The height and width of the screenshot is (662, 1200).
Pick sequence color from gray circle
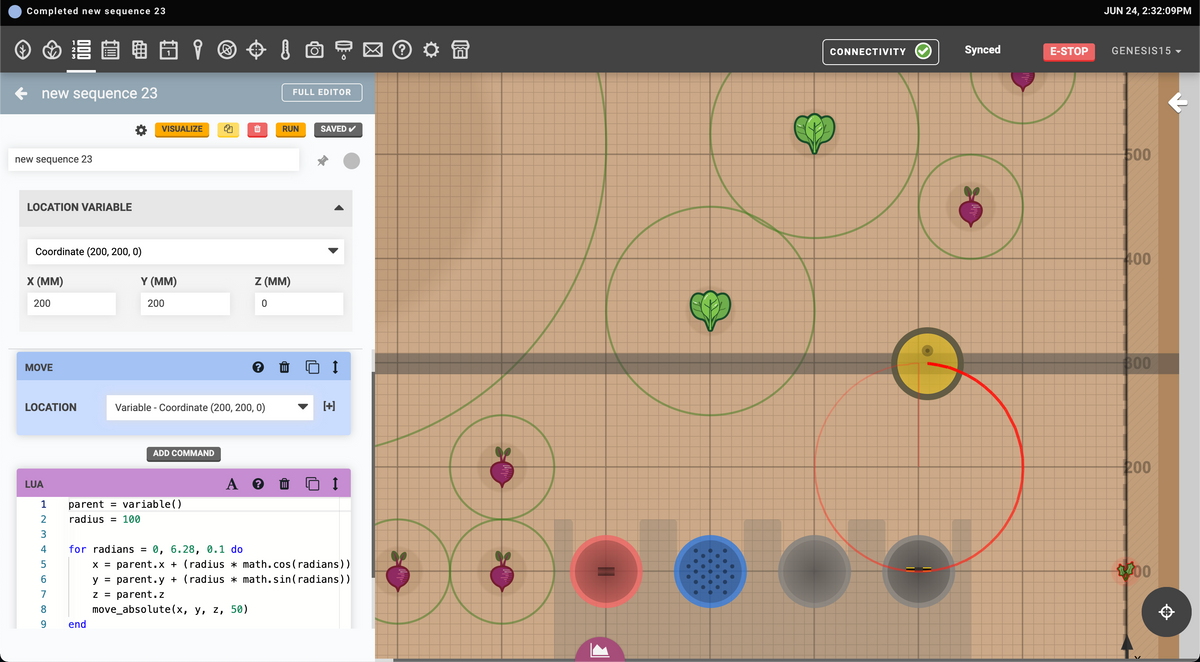(351, 161)
